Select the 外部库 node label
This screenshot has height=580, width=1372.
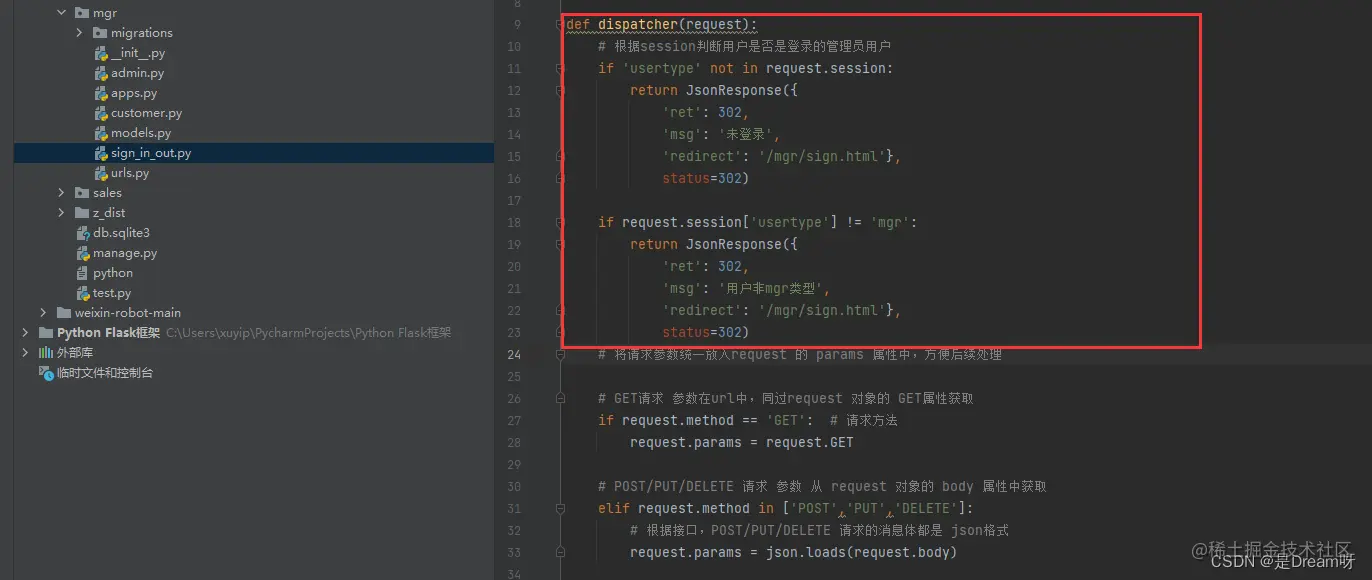click(75, 353)
